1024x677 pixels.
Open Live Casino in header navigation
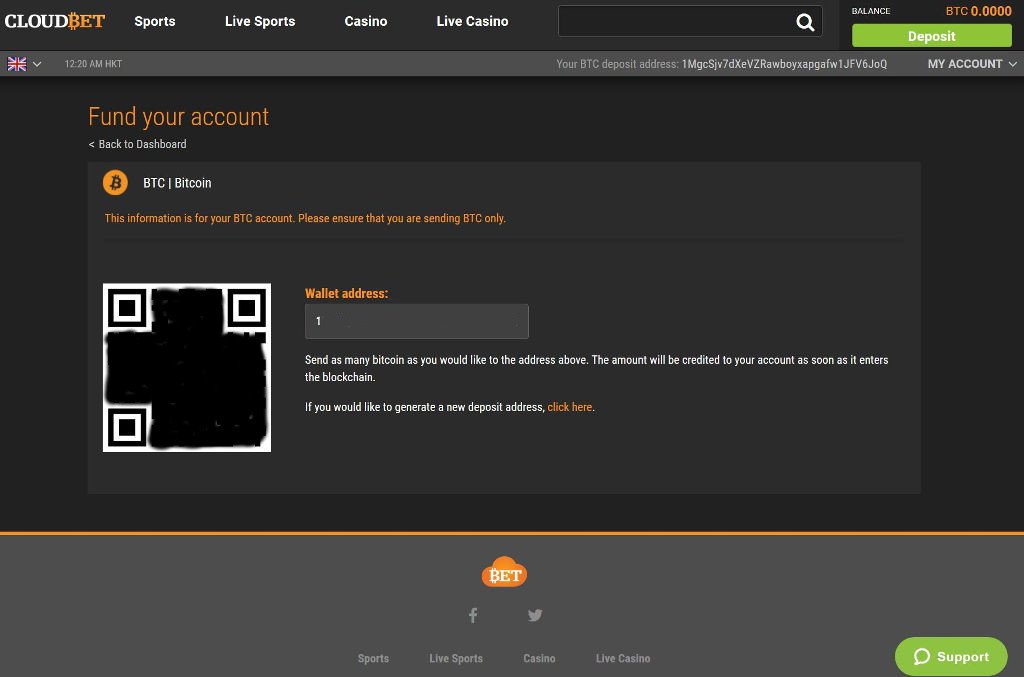[472, 22]
